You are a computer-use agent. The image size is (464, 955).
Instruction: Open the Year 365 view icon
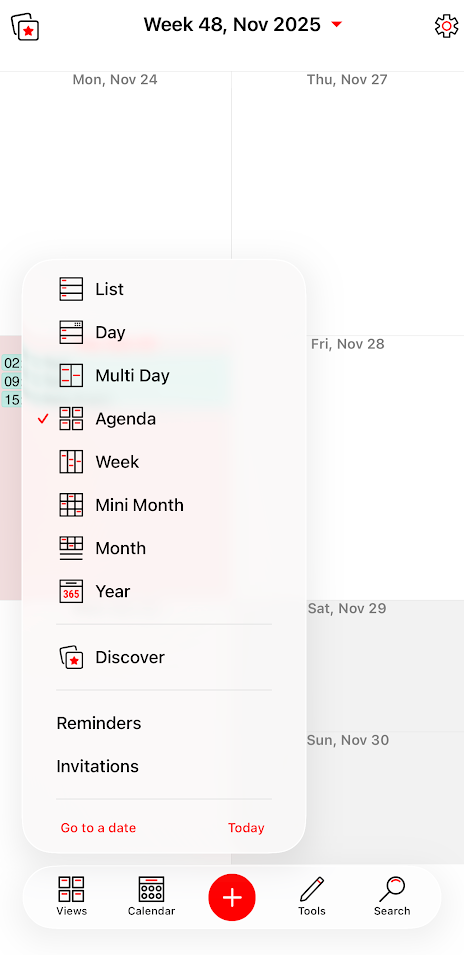coord(71,591)
